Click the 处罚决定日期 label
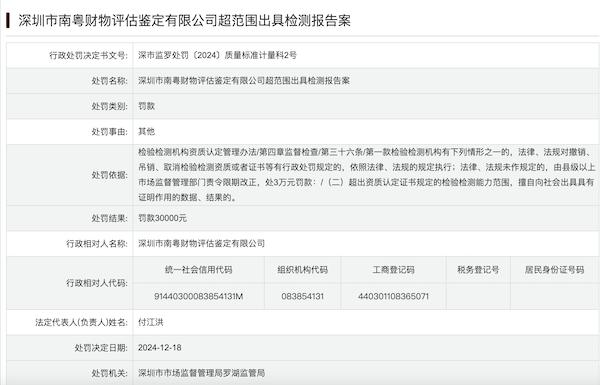This screenshot has width=600, height=385. 101,348
